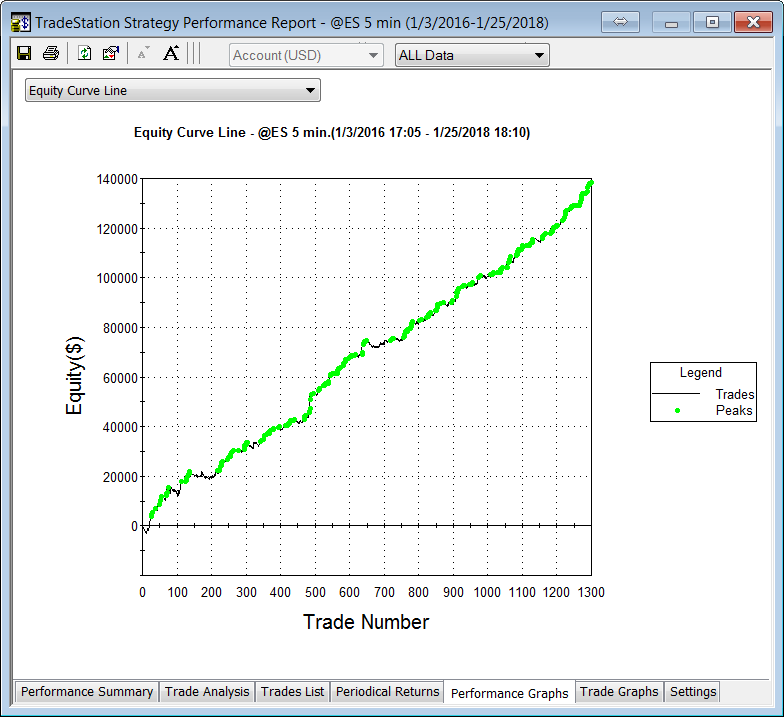Click the Save report icon
This screenshot has height=717, width=784.
tap(24, 54)
